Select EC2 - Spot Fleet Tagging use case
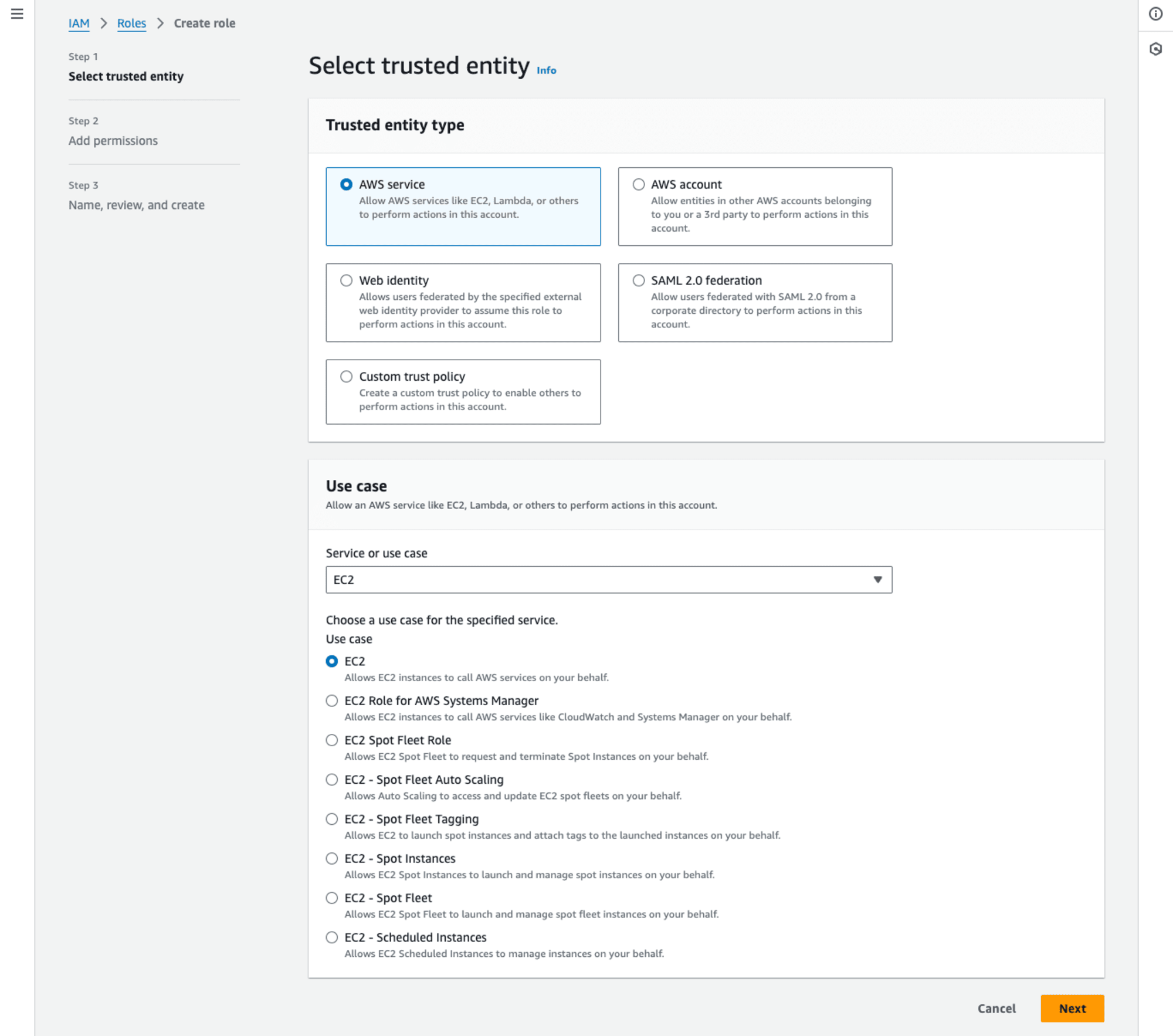The image size is (1173, 1036). pyautogui.click(x=332, y=819)
